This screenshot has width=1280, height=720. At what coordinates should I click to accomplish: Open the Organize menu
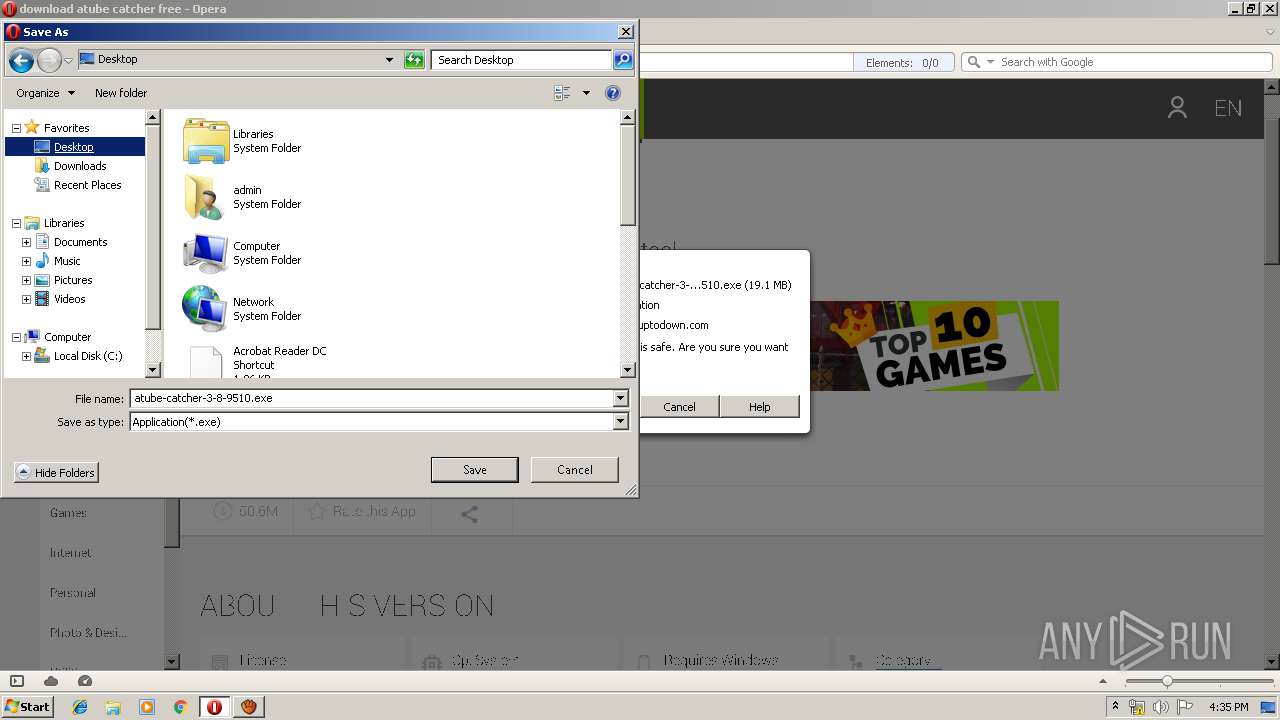tap(45, 93)
